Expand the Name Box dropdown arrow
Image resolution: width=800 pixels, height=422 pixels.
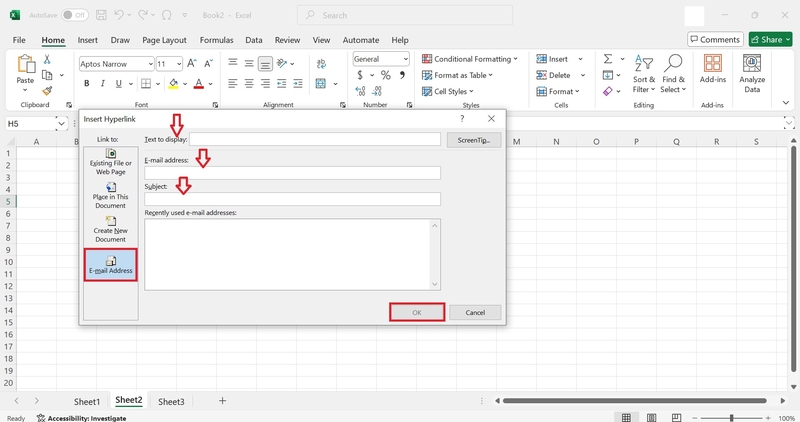click(61, 123)
